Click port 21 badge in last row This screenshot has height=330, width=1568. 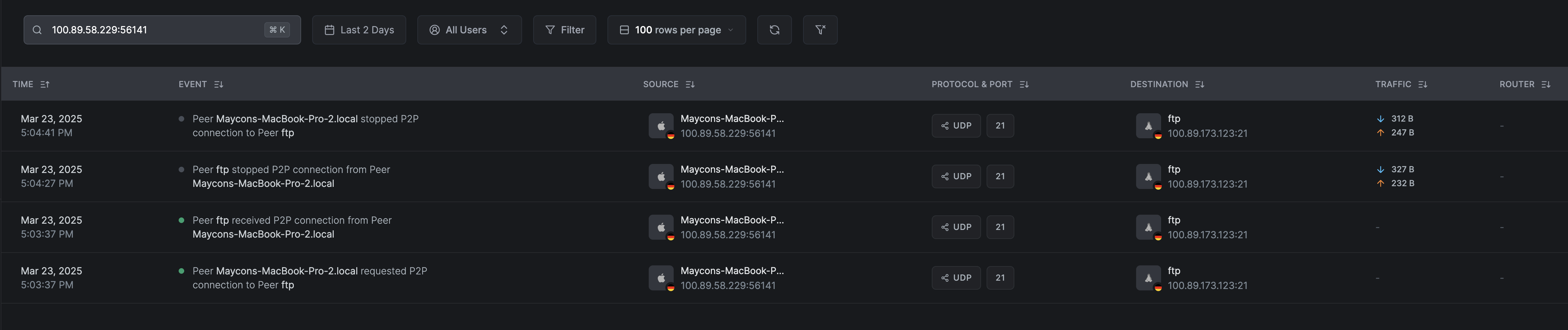click(x=1000, y=278)
